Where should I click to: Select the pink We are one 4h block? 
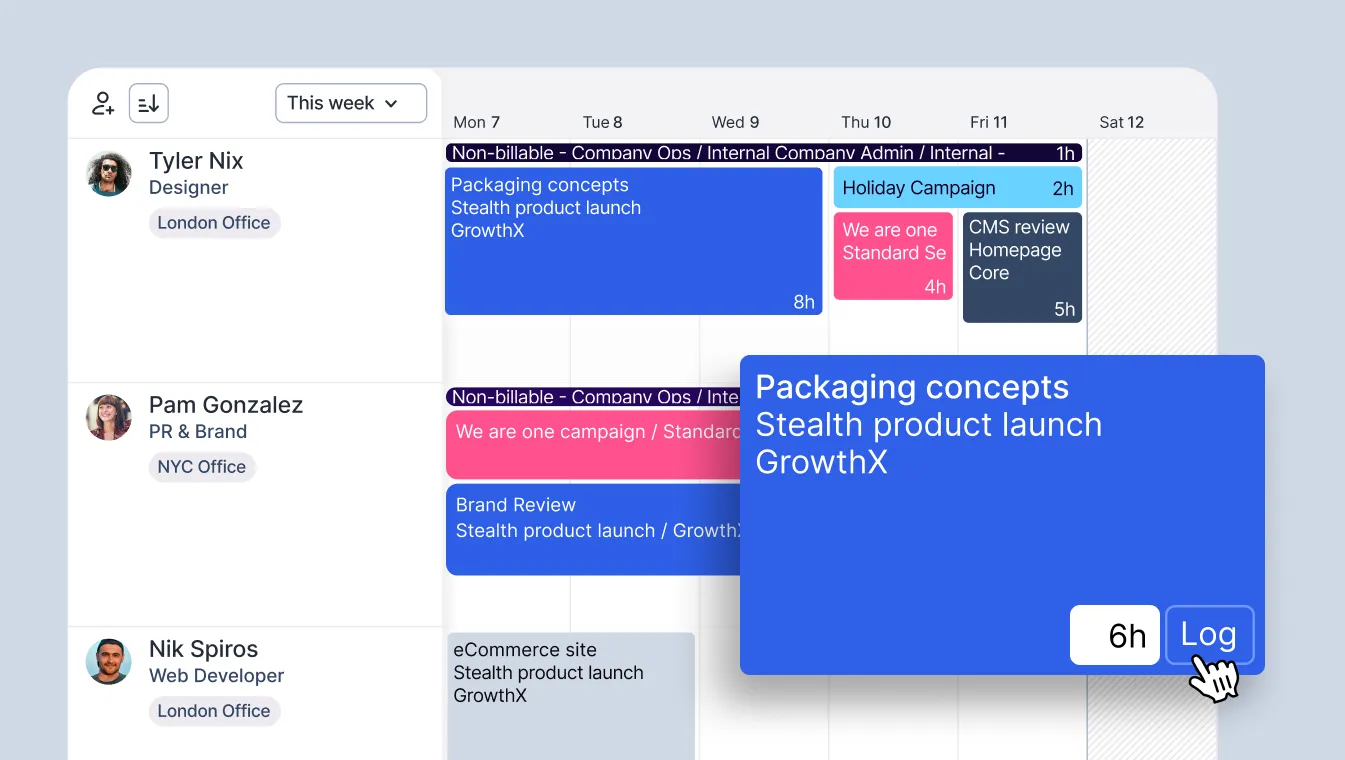point(893,256)
